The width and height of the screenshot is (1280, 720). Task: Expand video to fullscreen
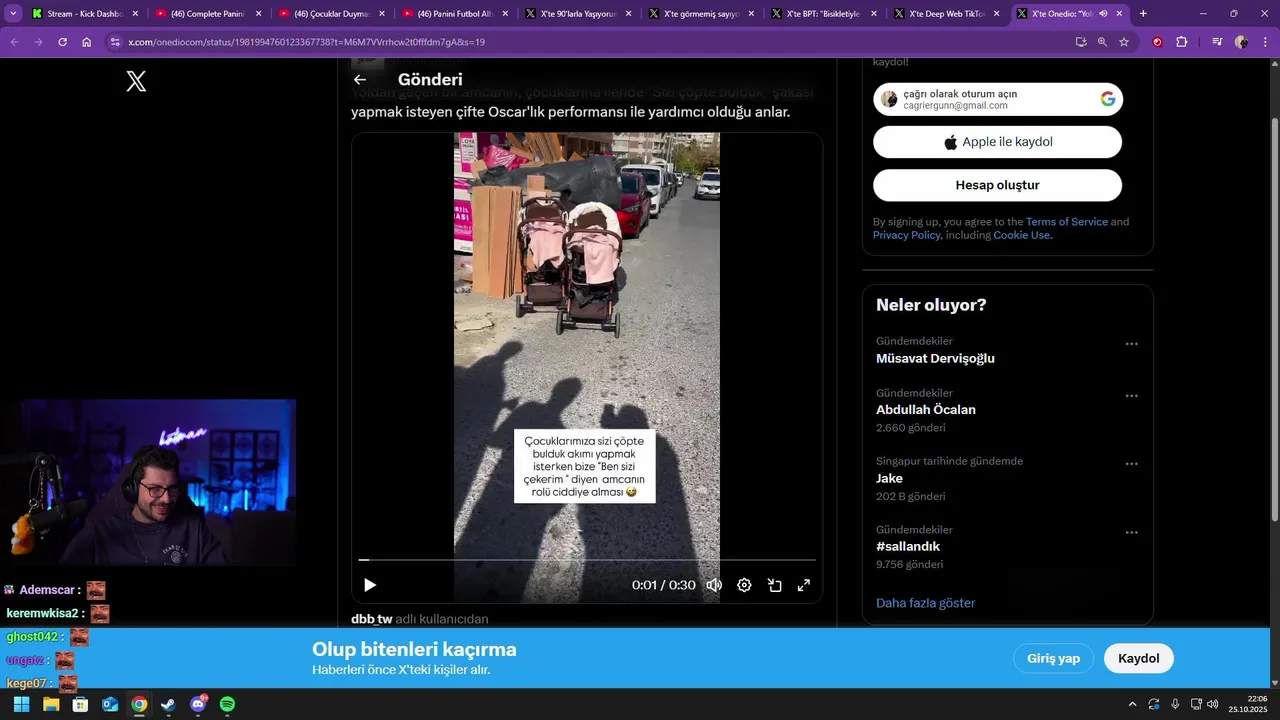point(804,585)
